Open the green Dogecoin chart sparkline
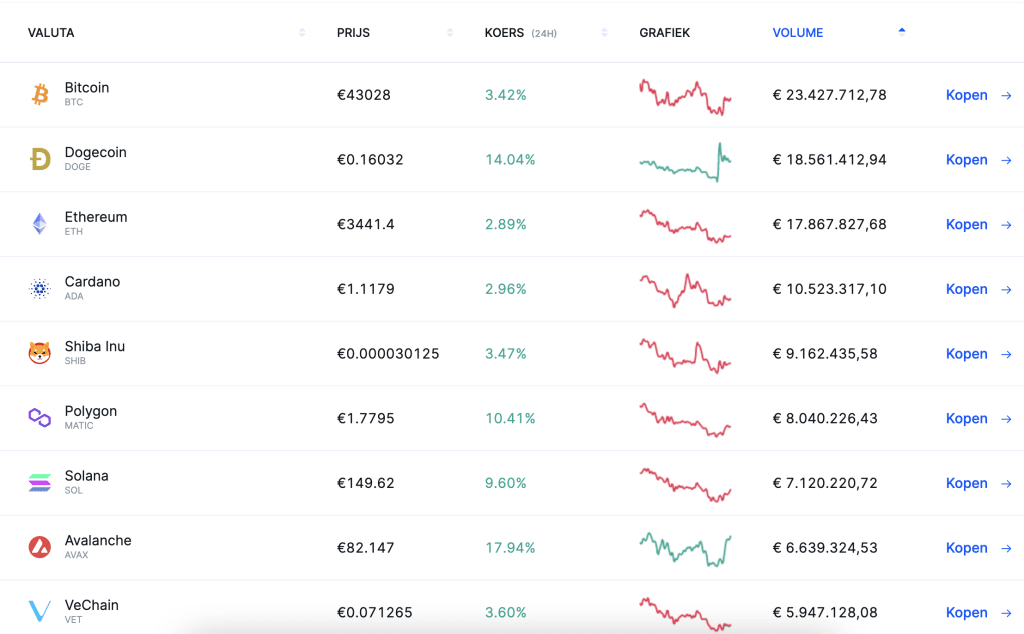Screen dimensions: 1024x634 [685, 162]
